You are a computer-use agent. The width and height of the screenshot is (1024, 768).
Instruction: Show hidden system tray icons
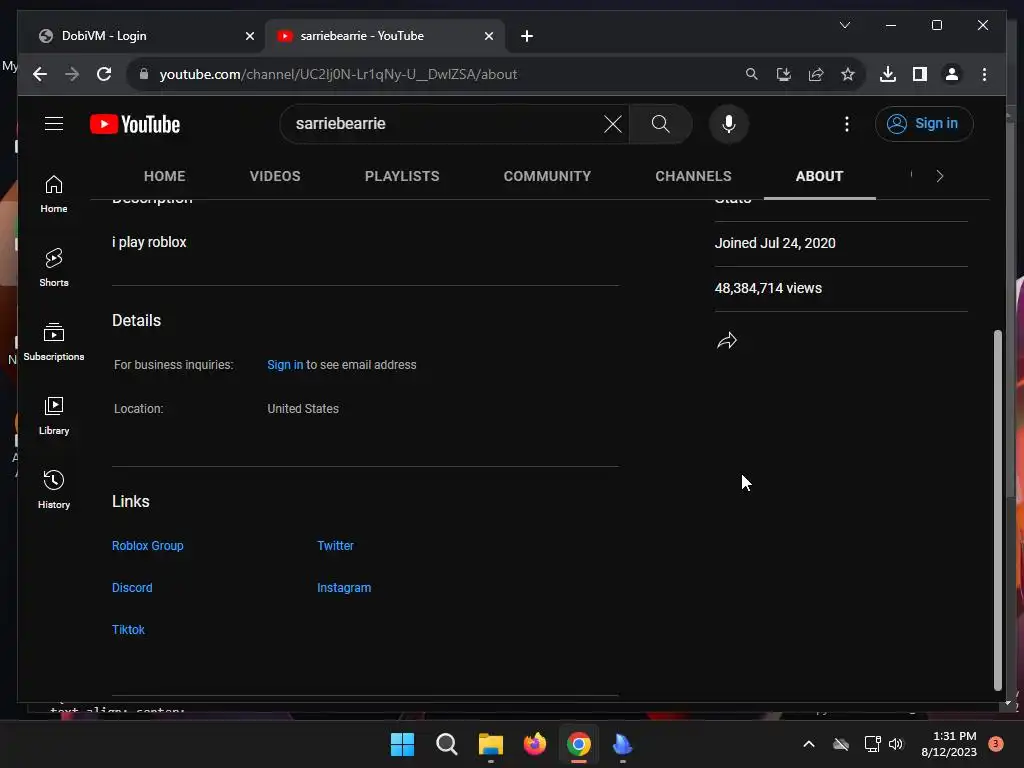click(808, 744)
